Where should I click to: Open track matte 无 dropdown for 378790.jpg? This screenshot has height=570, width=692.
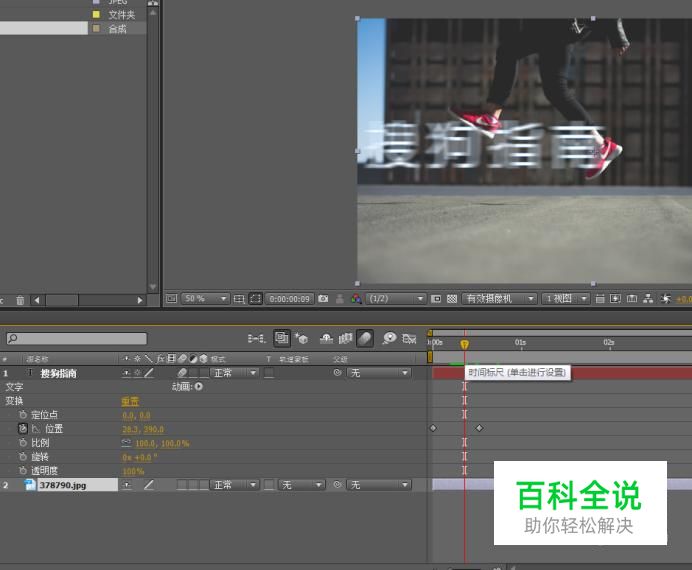click(301, 485)
